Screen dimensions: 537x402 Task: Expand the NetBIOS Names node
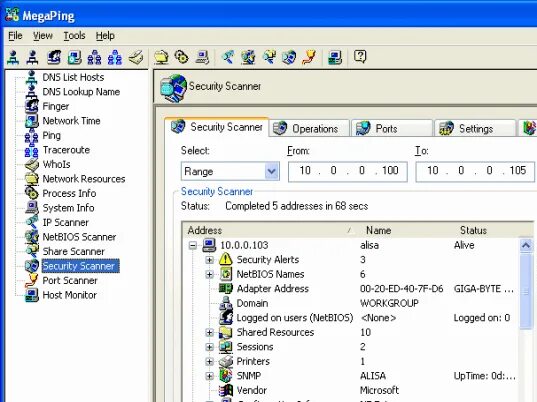(210, 274)
